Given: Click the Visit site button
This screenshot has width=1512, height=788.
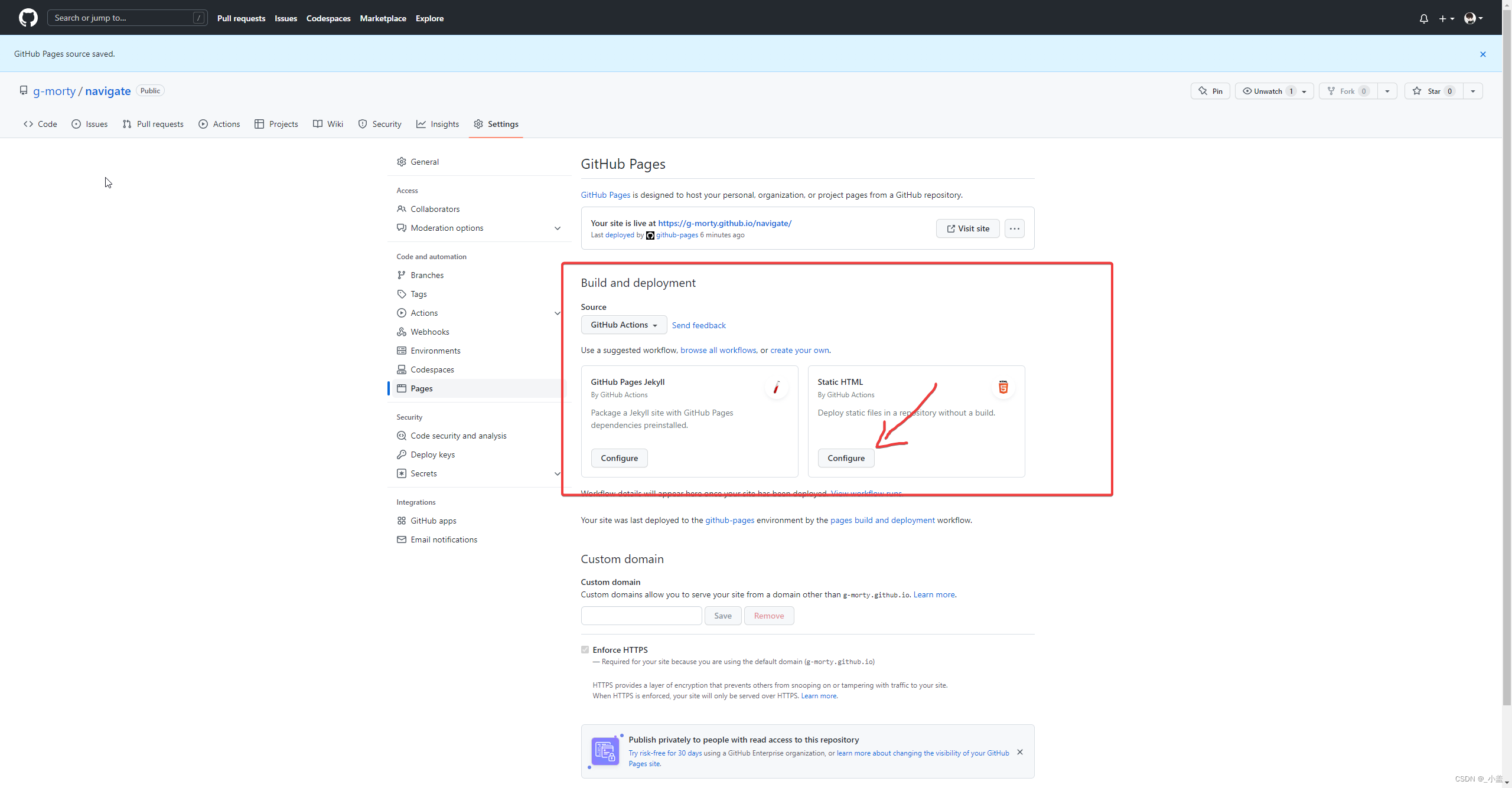Looking at the screenshot, I should [967, 228].
